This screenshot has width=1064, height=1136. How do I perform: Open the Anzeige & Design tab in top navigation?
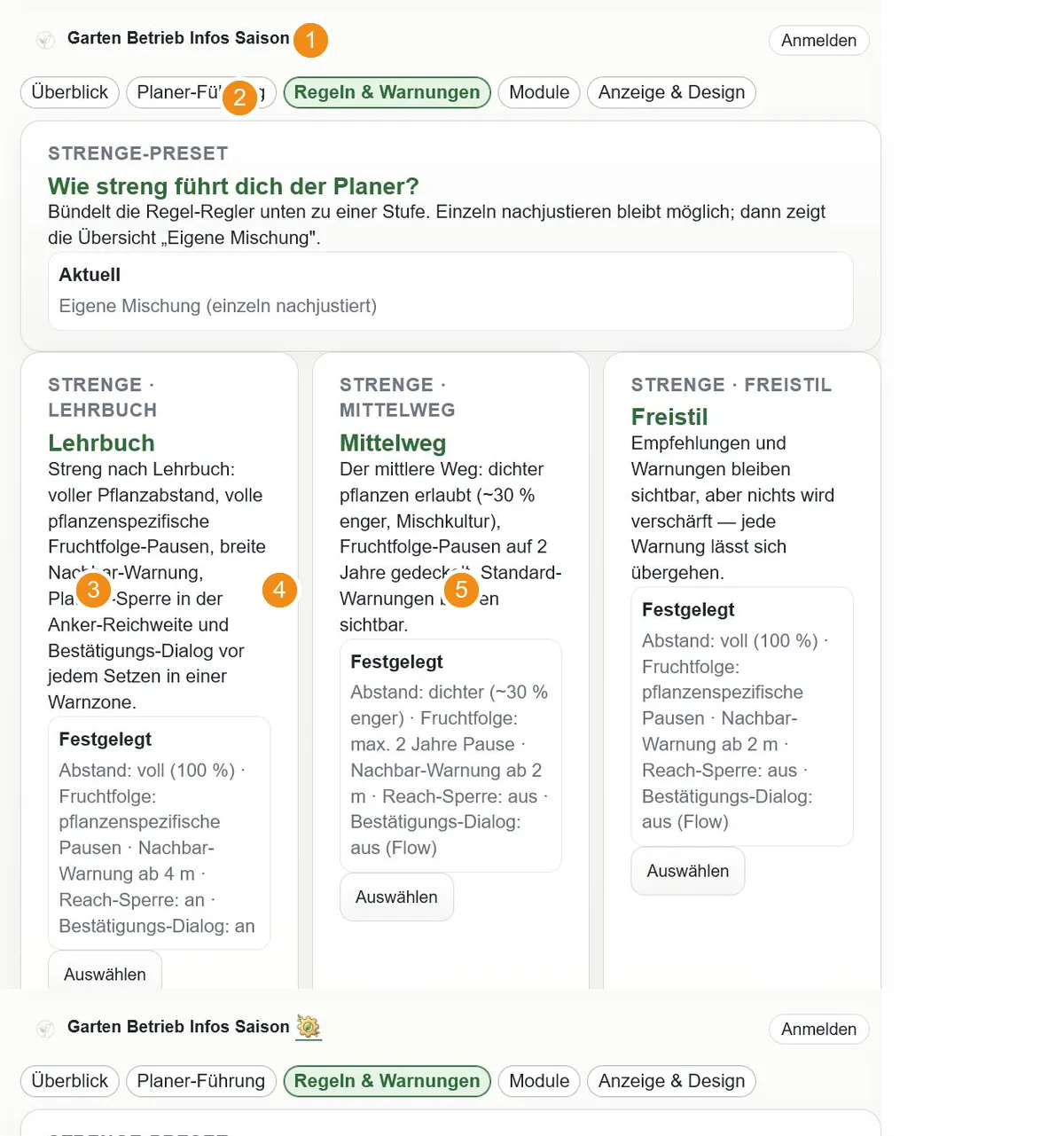[x=671, y=92]
